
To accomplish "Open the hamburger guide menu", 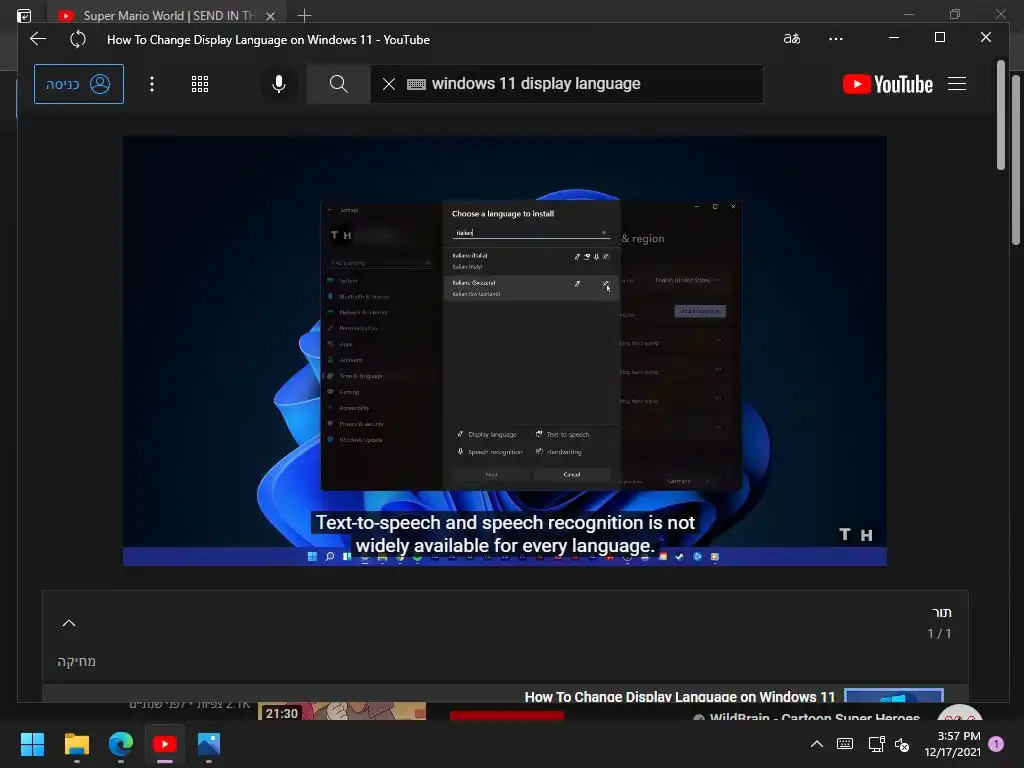I will point(957,84).
